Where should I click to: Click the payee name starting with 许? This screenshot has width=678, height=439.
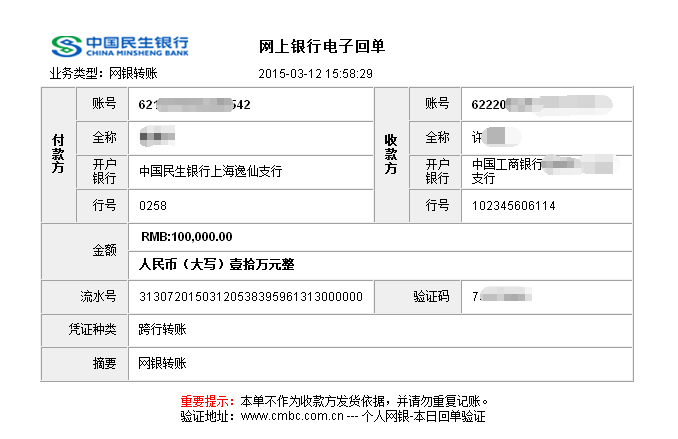[x=496, y=137]
